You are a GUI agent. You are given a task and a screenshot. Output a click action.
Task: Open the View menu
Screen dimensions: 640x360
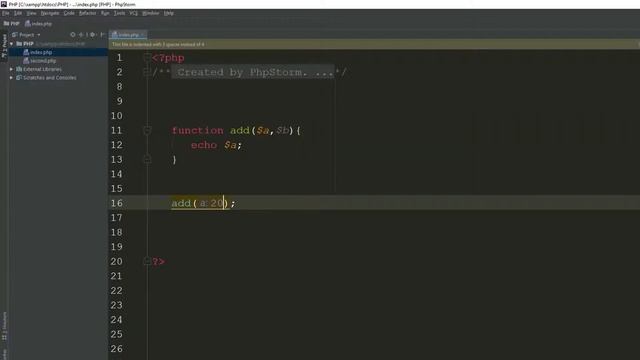pyautogui.click(x=31, y=13)
